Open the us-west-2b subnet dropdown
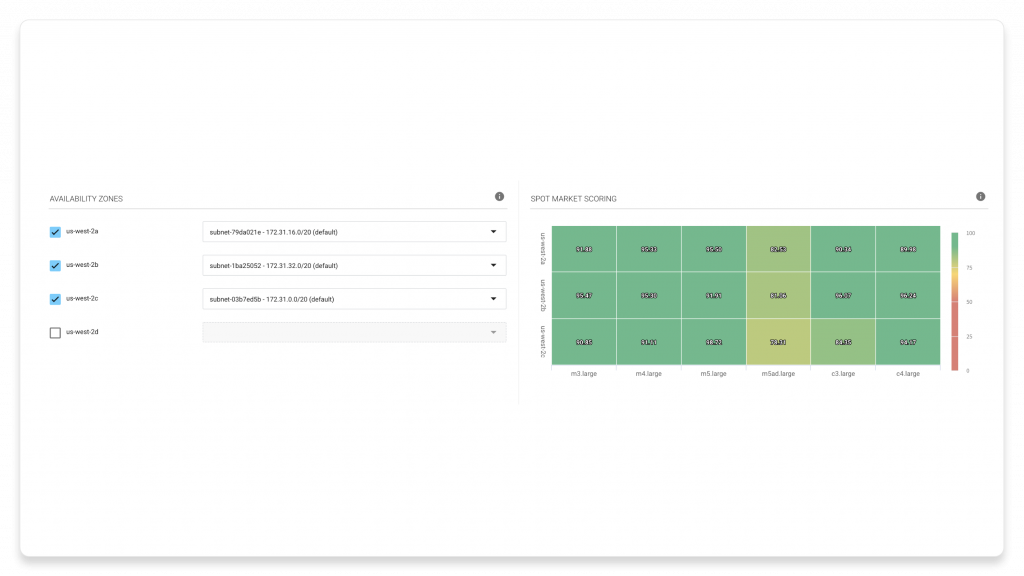 click(354, 265)
